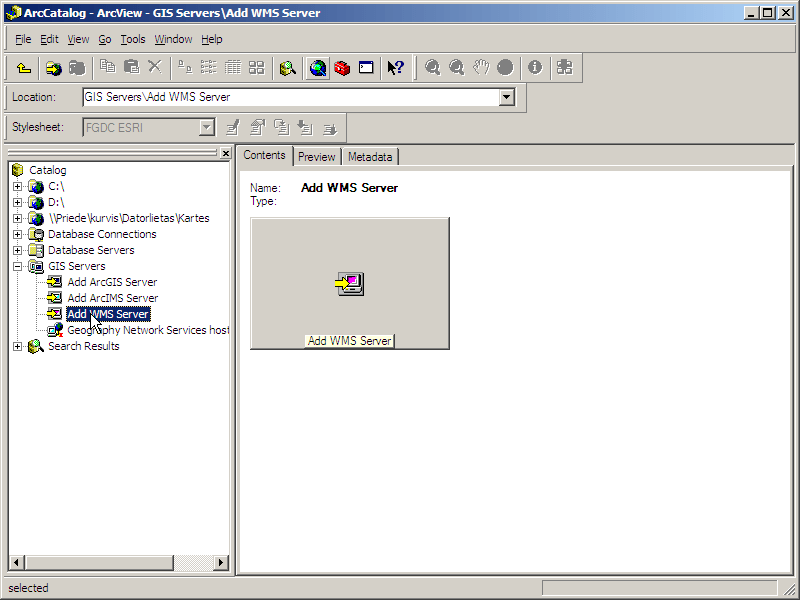Select the Contents tab

[x=264, y=155]
